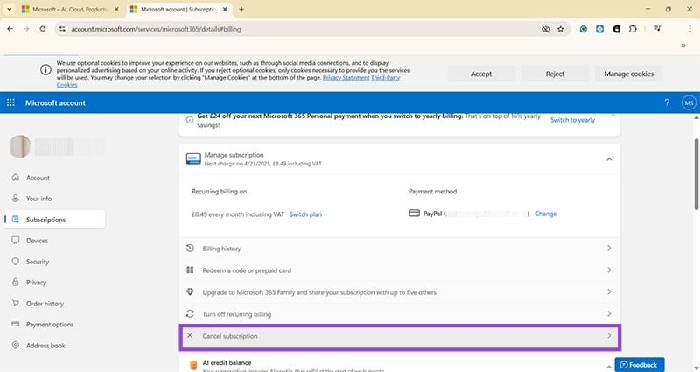
Task: Click the Redeem code icon
Action: click(x=190, y=270)
